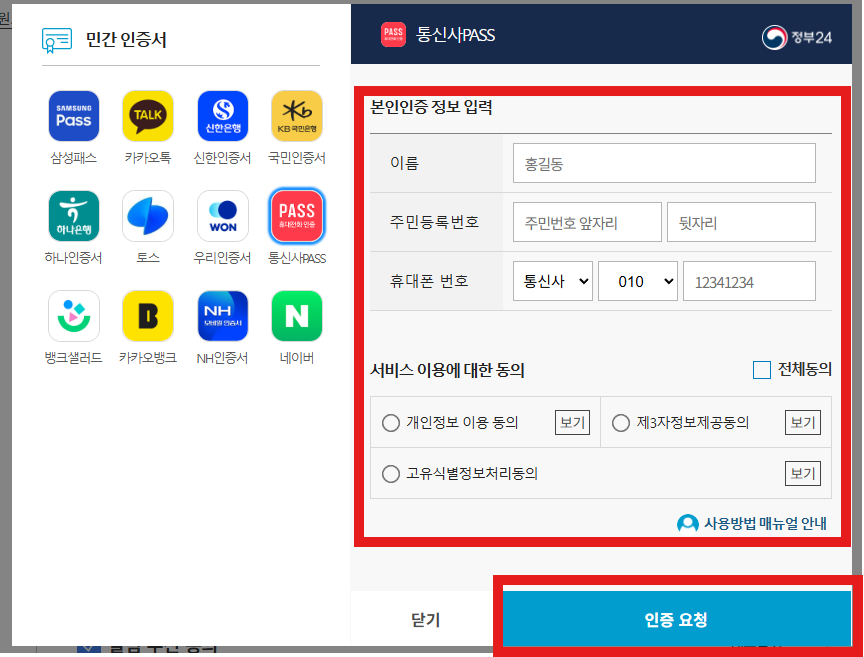Choose the 토스 certificate icon
The width and height of the screenshot is (864, 657).
tap(148, 216)
